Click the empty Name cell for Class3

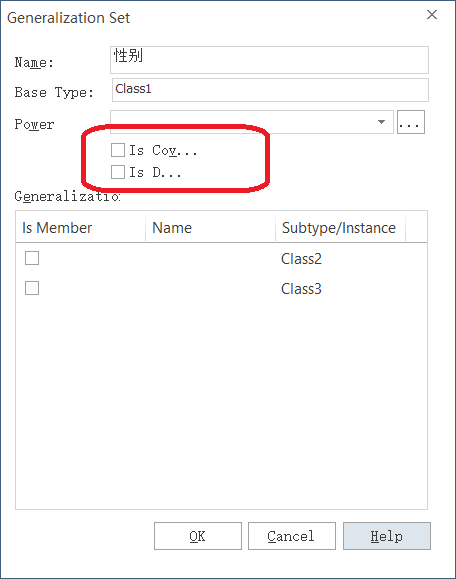[210, 288]
